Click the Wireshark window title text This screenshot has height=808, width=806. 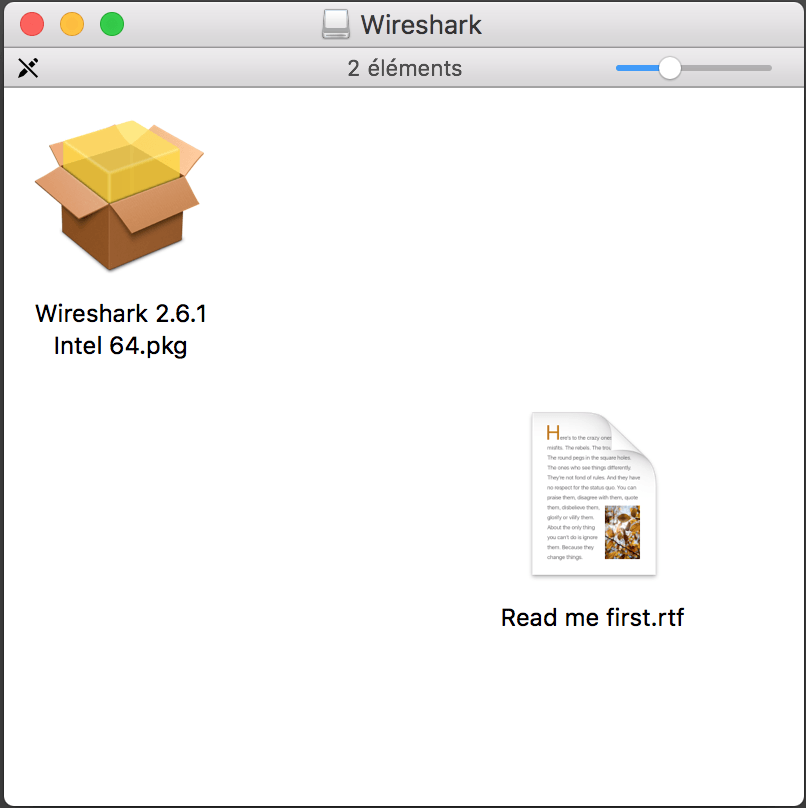[421, 25]
